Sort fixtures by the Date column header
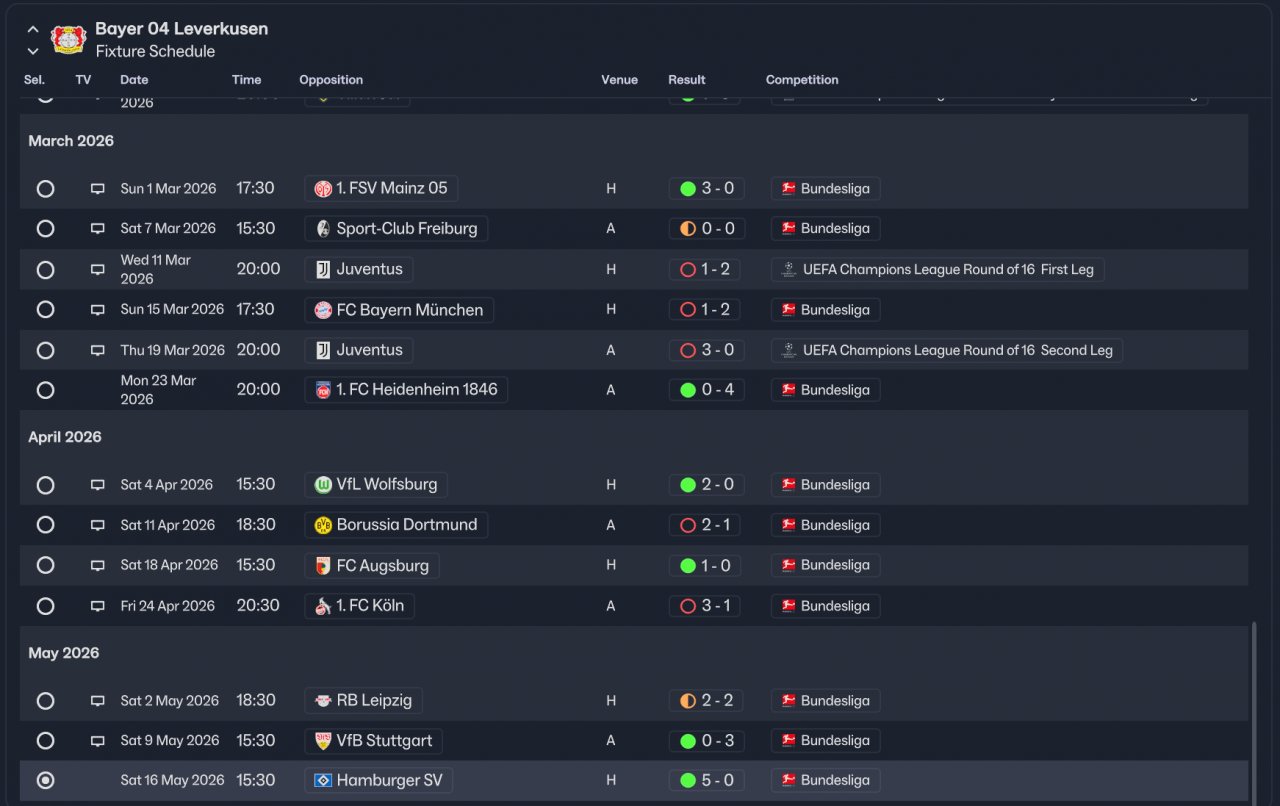This screenshot has width=1280, height=806. coord(134,80)
